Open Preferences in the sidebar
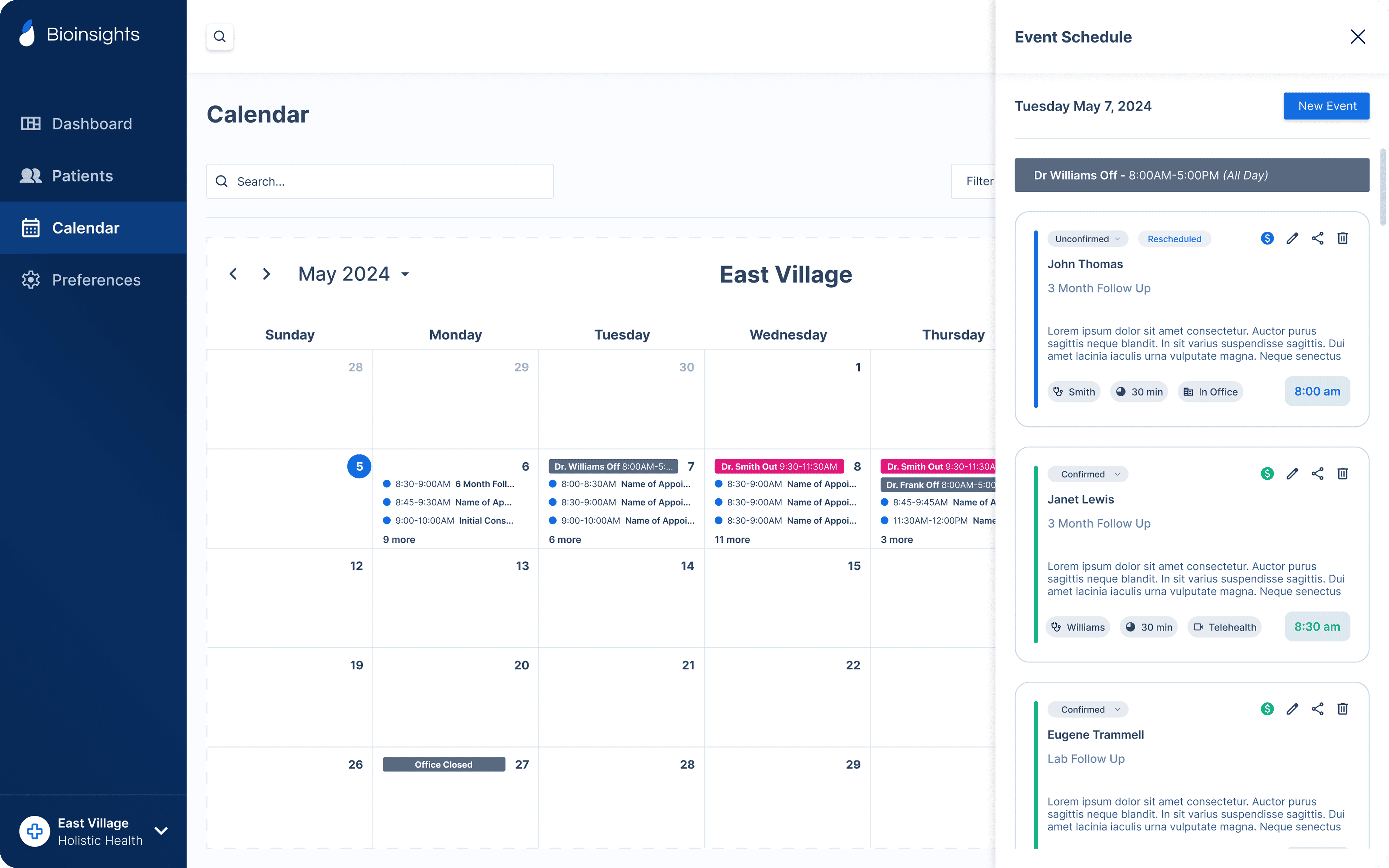 (93, 280)
